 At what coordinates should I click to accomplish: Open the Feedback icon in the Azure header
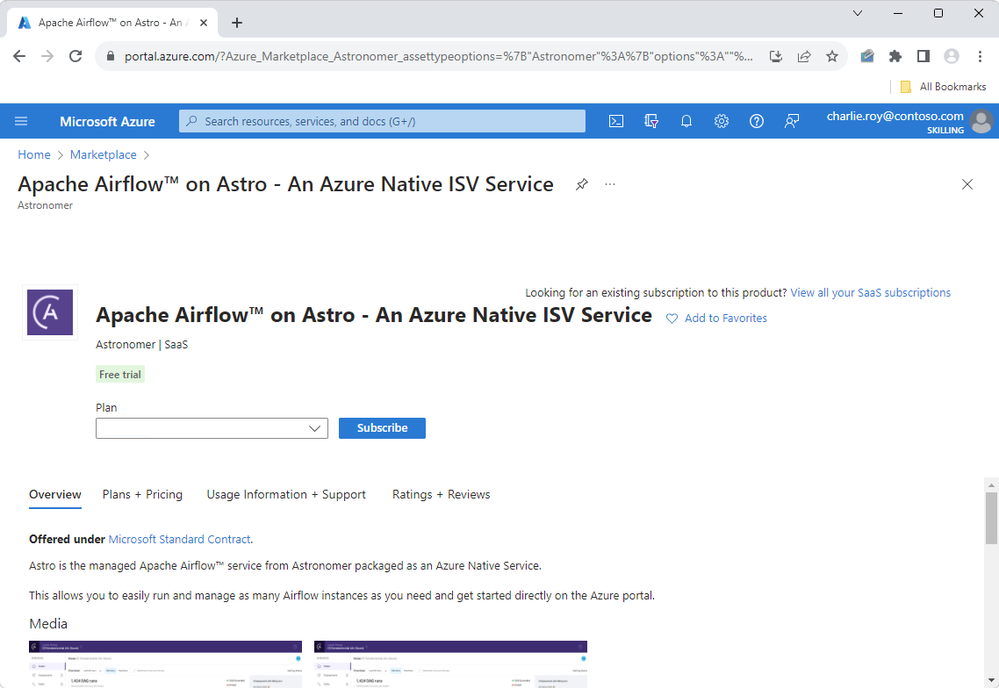(x=791, y=121)
